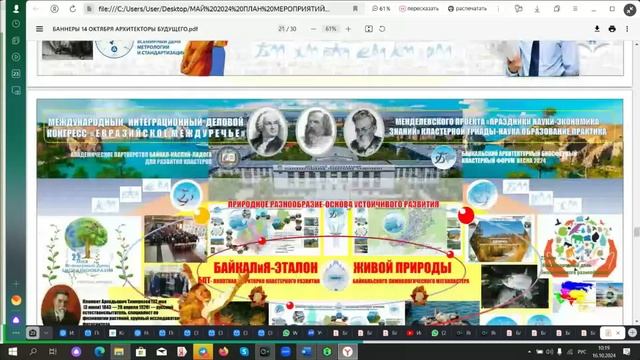Open Yandex Browser taskbar icon
The width and height of the screenshot is (640, 360).
[x=347, y=351]
